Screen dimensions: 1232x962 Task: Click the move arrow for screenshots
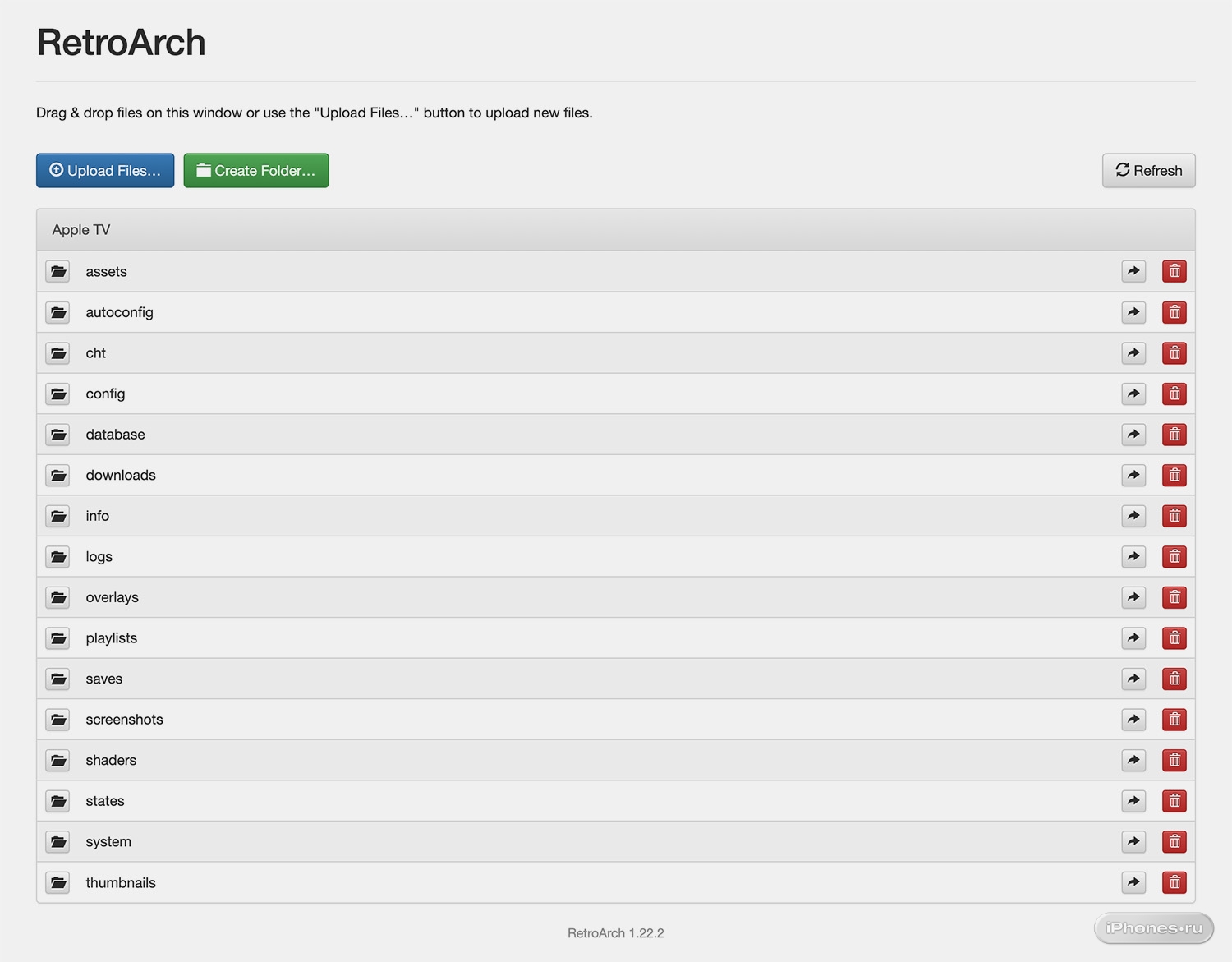tap(1133, 720)
